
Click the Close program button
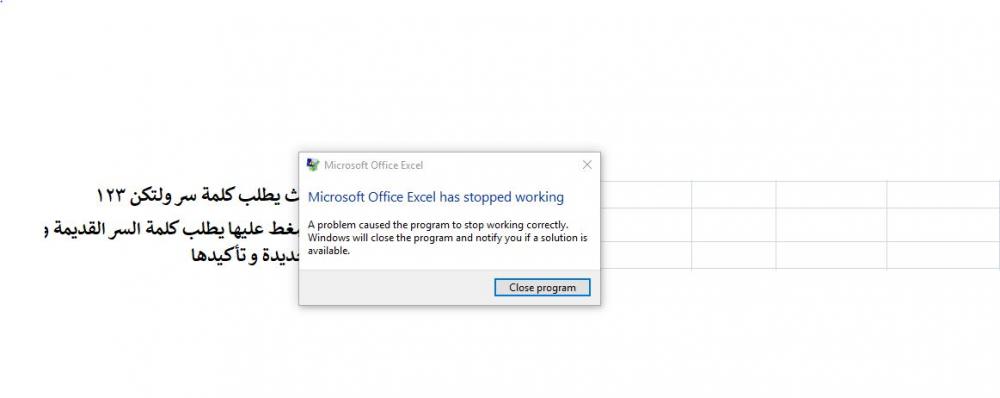[542, 288]
